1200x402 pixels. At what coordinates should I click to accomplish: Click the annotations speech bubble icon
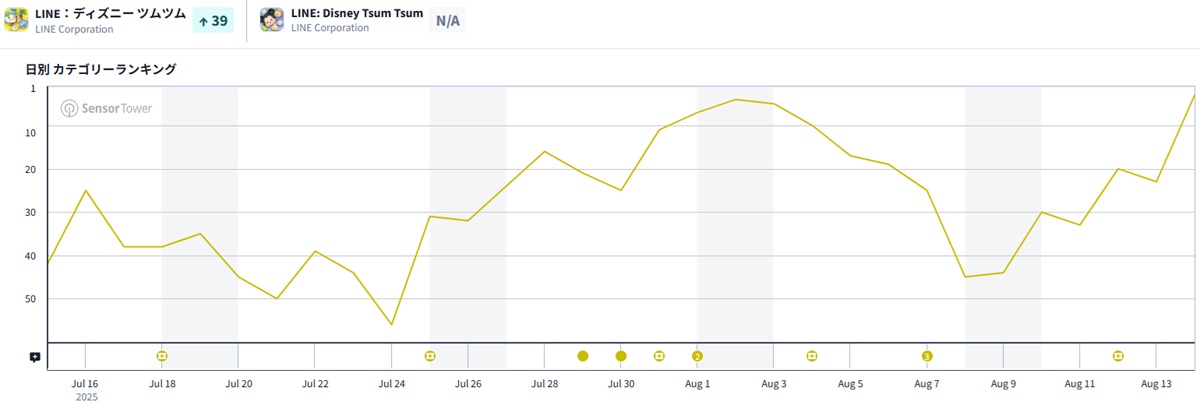(35, 357)
